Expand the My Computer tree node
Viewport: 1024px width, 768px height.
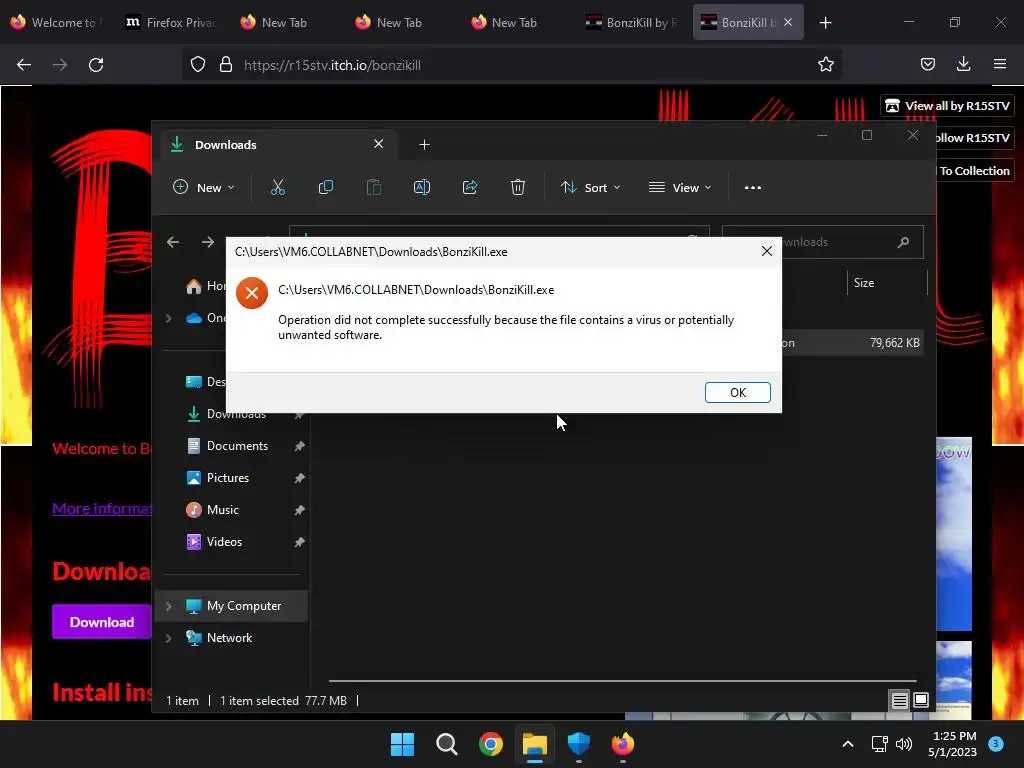pyautogui.click(x=168, y=606)
